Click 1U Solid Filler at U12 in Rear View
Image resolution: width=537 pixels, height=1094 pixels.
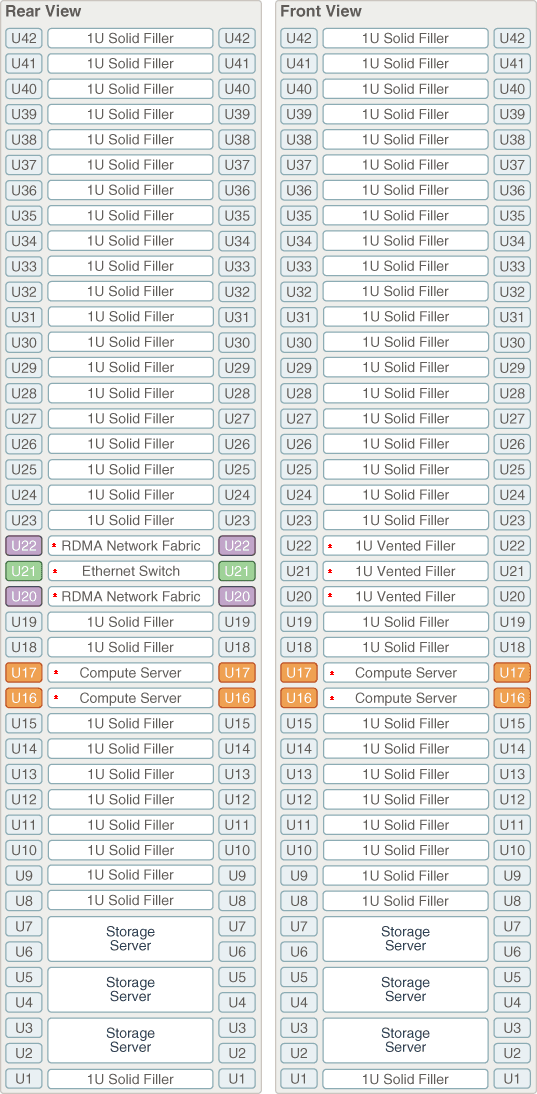pos(130,799)
